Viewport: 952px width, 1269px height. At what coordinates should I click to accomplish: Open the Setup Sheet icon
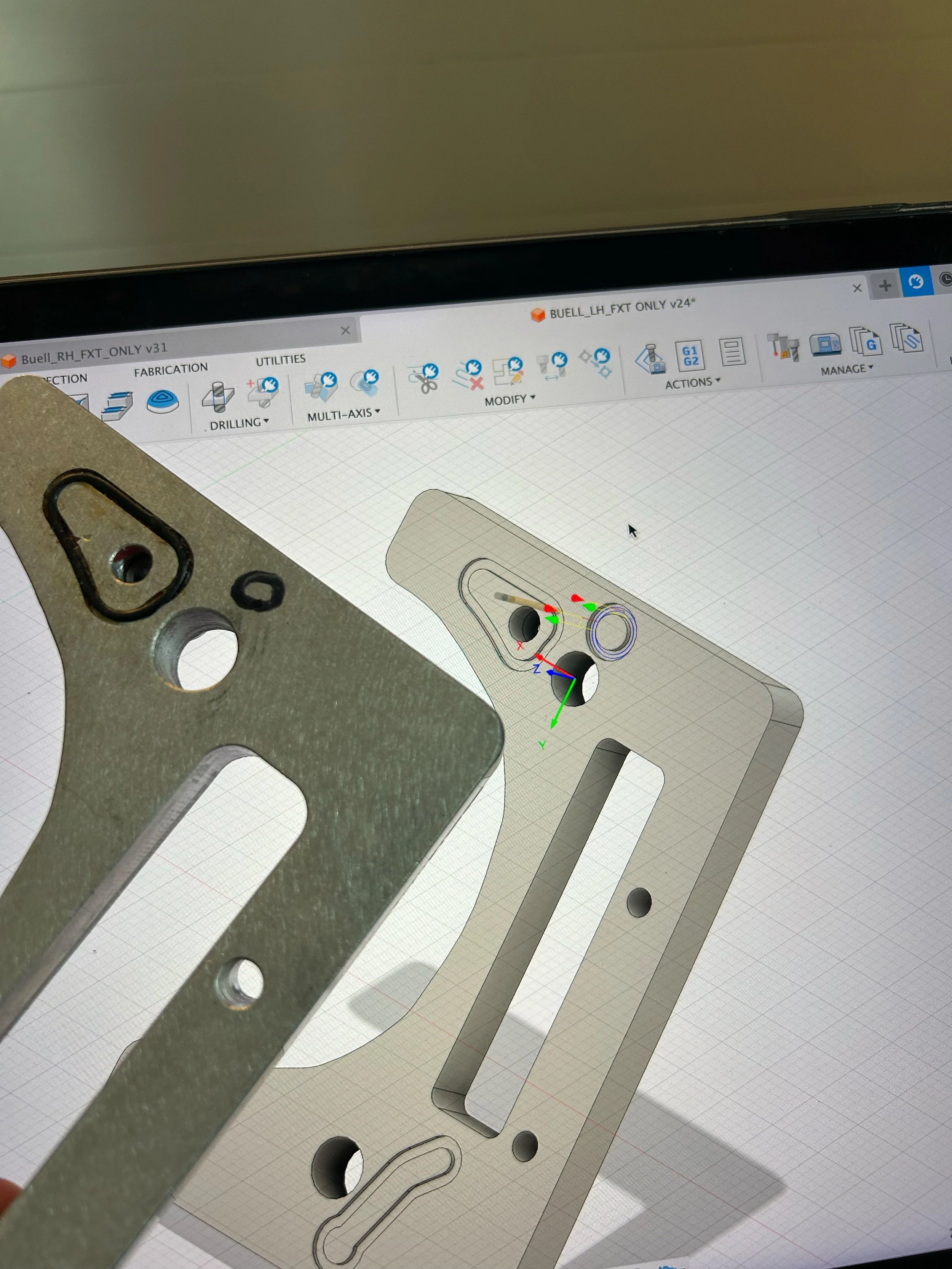tap(732, 352)
